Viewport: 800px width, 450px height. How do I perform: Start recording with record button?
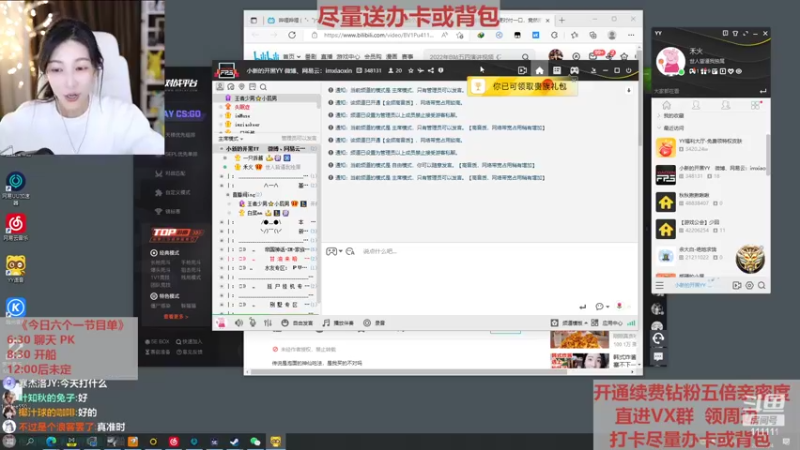tap(374, 323)
